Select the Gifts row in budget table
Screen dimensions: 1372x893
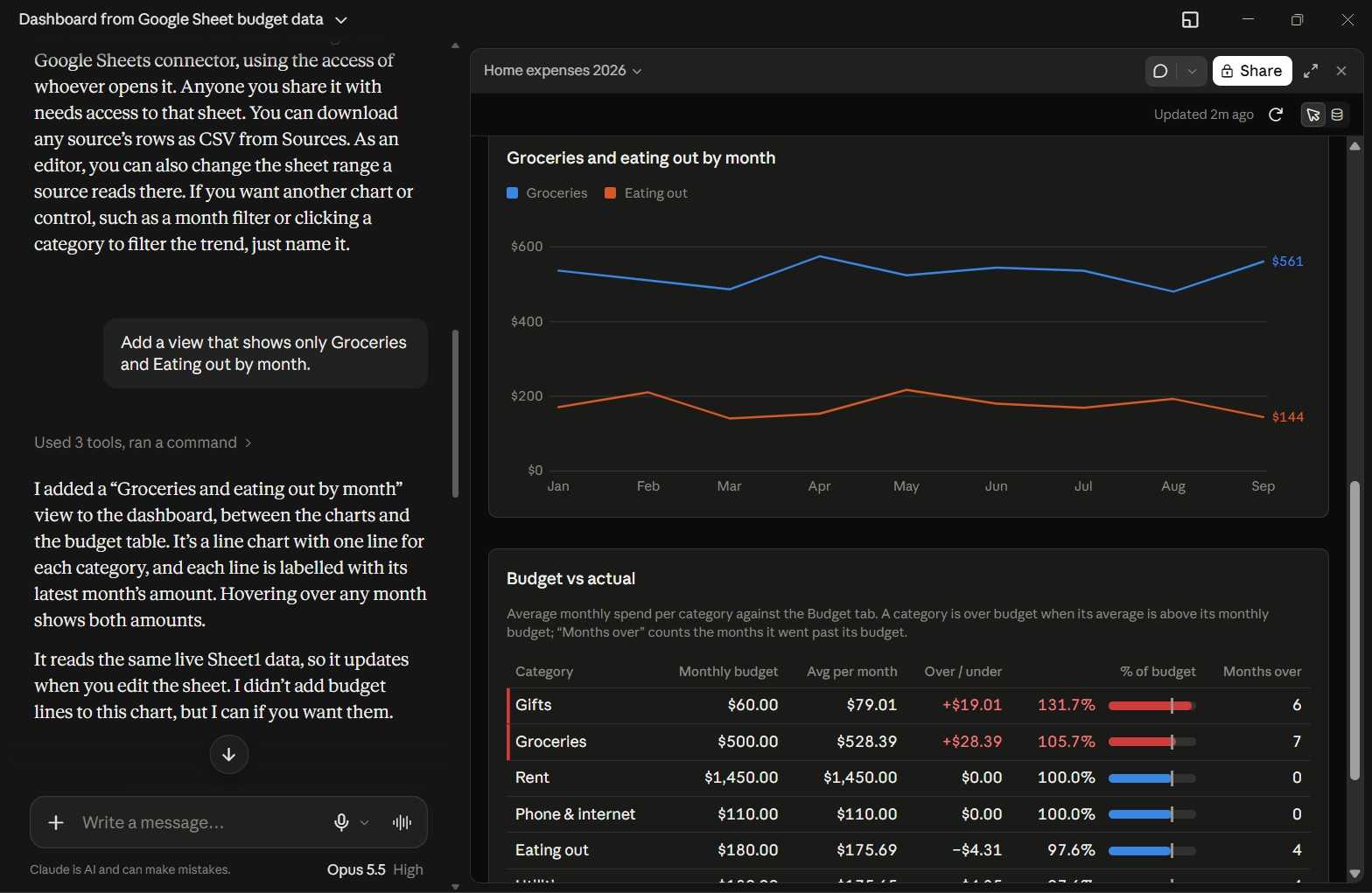point(908,705)
